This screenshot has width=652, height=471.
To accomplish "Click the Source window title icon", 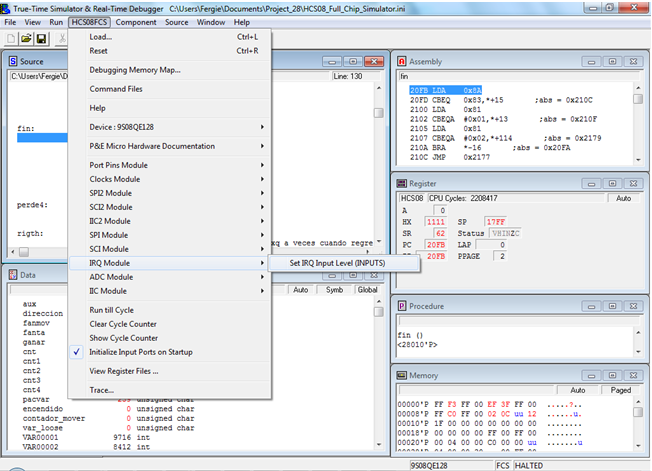I will coord(11,62).
